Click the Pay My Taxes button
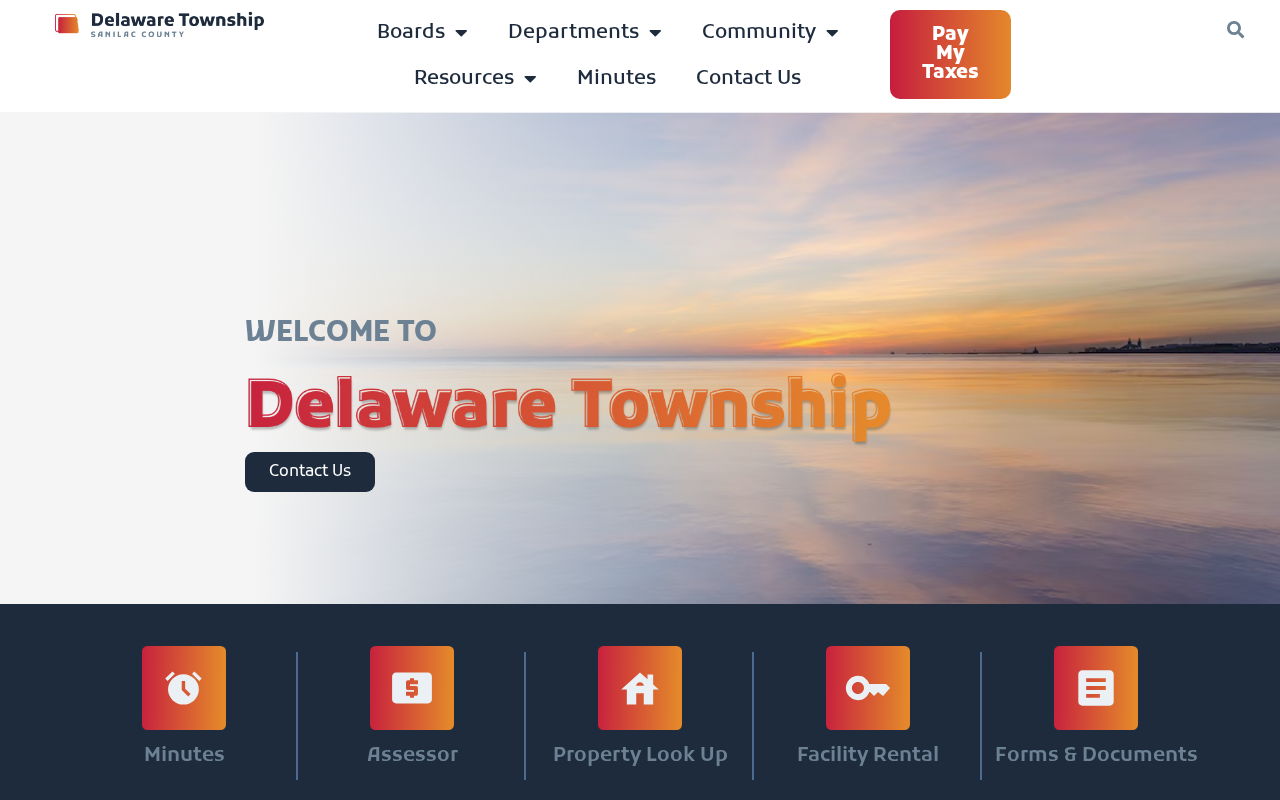Image resolution: width=1280 pixels, height=800 pixels. tap(950, 54)
